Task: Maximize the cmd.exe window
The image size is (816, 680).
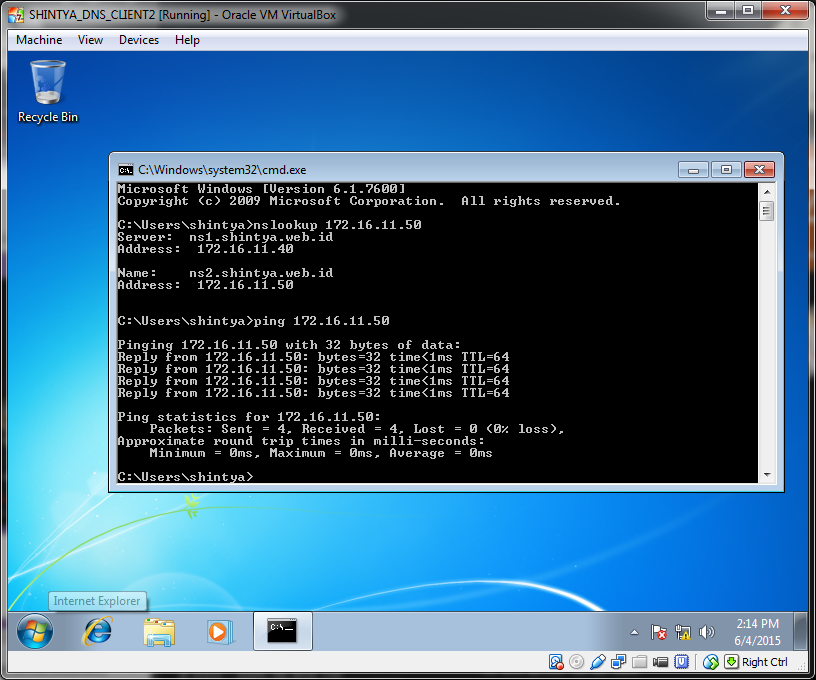Action: click(x=726, y=170)
